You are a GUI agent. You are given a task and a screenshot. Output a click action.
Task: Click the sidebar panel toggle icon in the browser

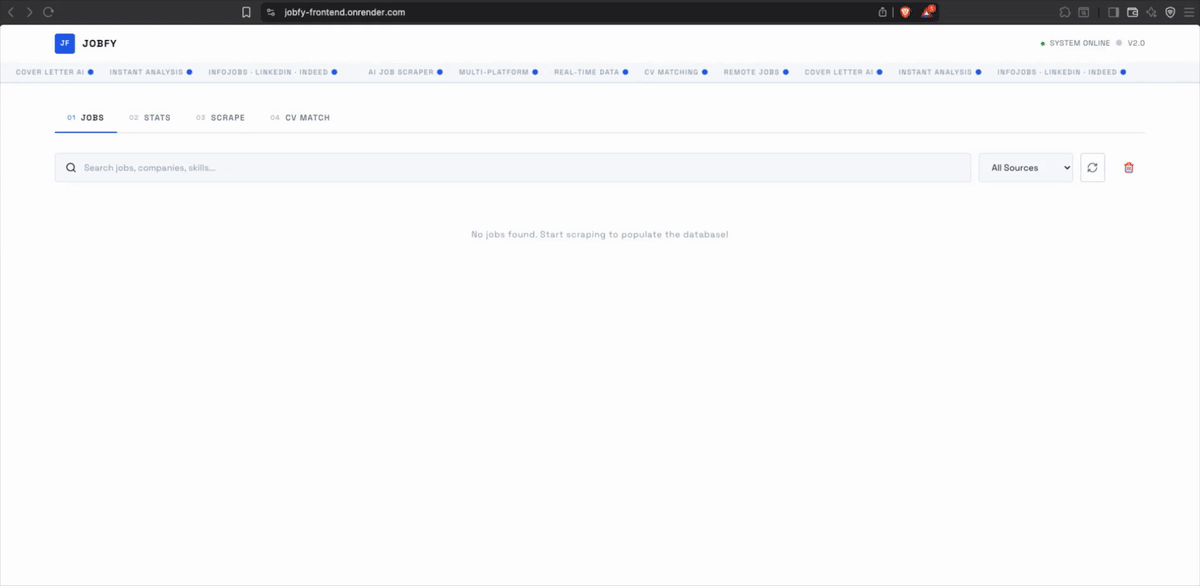1113,12
